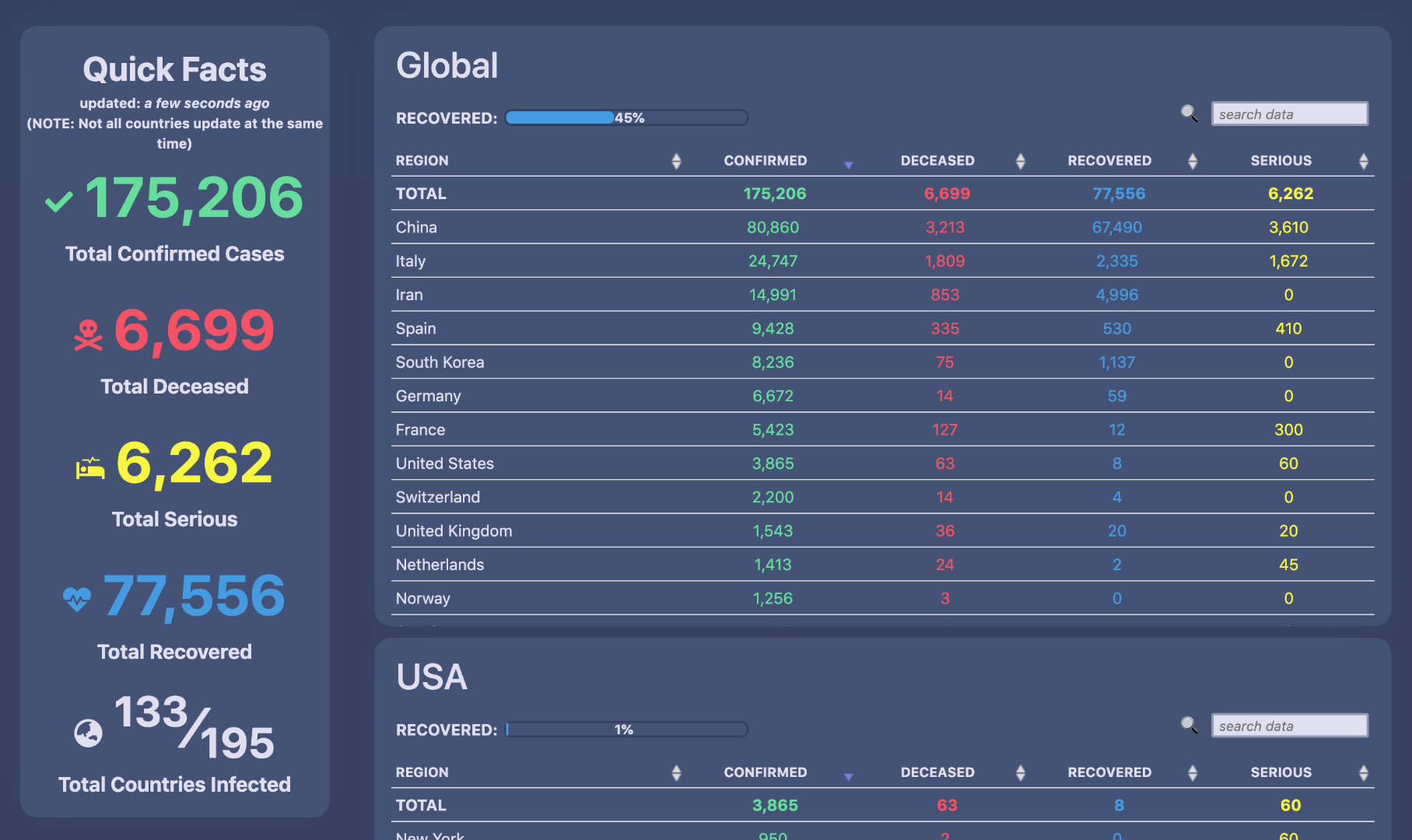Click the Global CONFIRMED column header
Viewport: 1412px width, 840px height.
click(x=765, y=161)
